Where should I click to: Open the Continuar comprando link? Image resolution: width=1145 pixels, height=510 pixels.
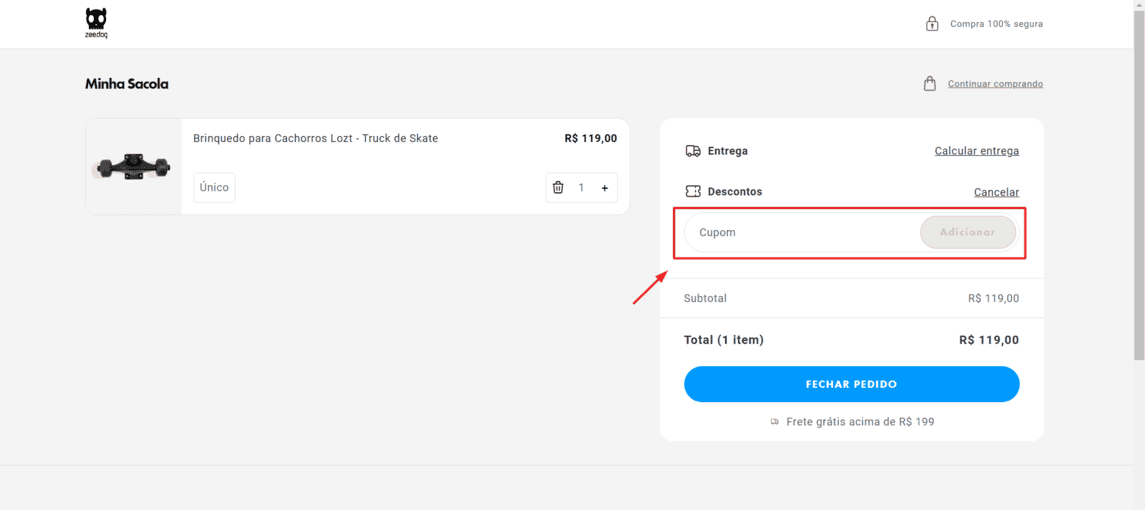[x=995, y=84]
